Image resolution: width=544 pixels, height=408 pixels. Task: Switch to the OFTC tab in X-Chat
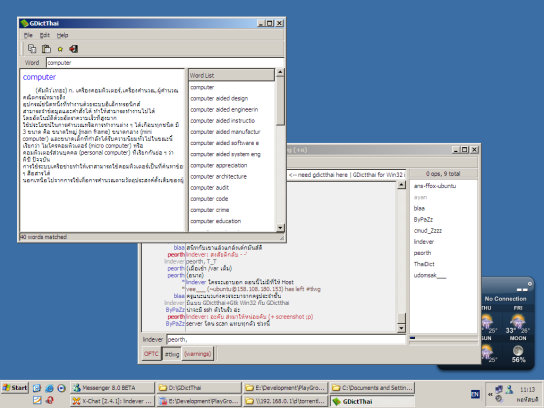[151, 354]
